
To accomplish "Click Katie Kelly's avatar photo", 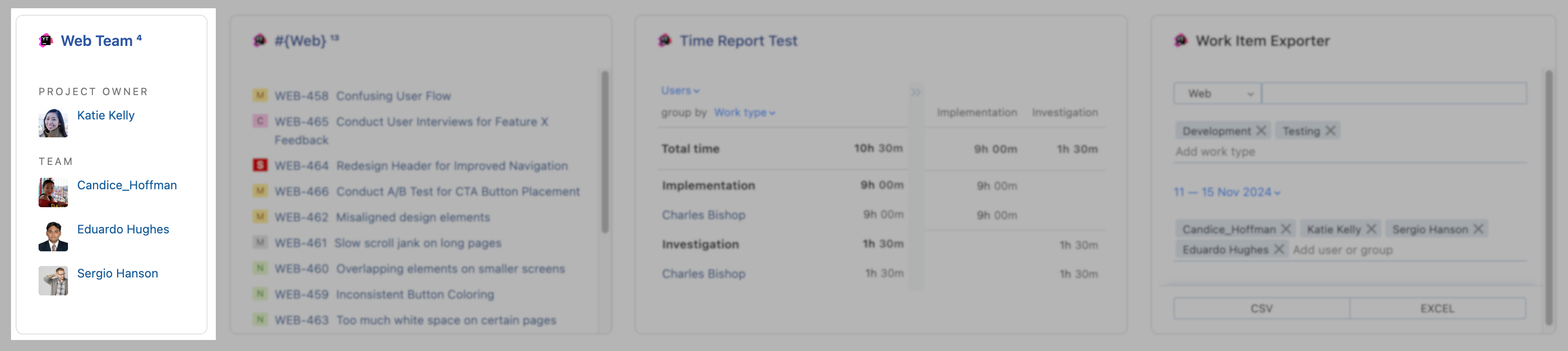I will point(54,122).
